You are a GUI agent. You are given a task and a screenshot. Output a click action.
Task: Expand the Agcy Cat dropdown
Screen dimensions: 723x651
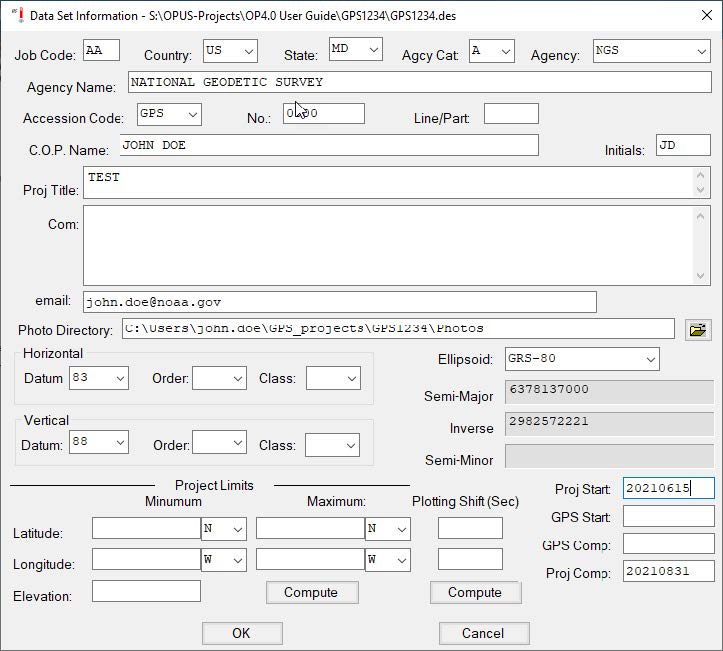(x=492, y=51)
